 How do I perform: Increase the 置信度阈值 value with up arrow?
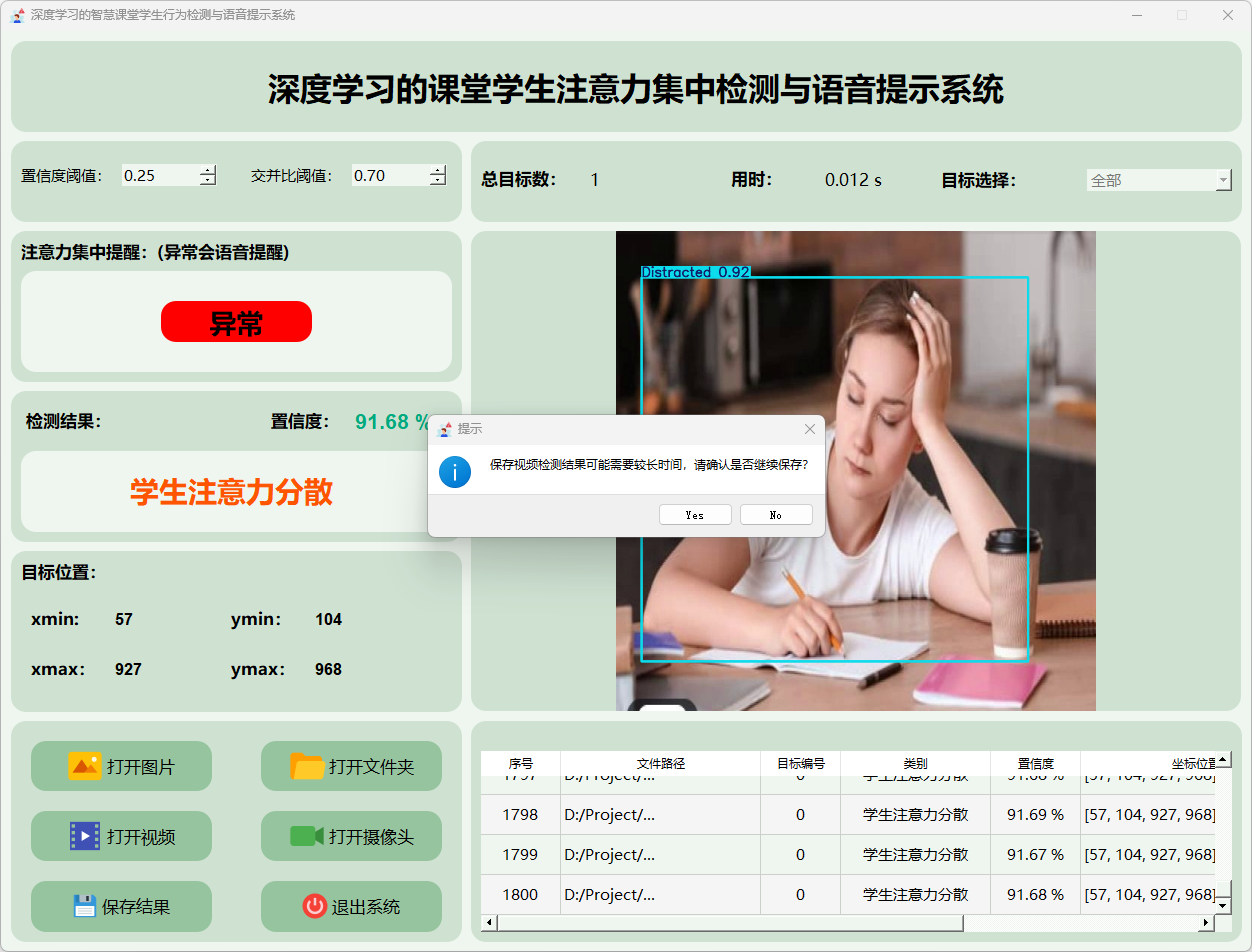(207, 170)
